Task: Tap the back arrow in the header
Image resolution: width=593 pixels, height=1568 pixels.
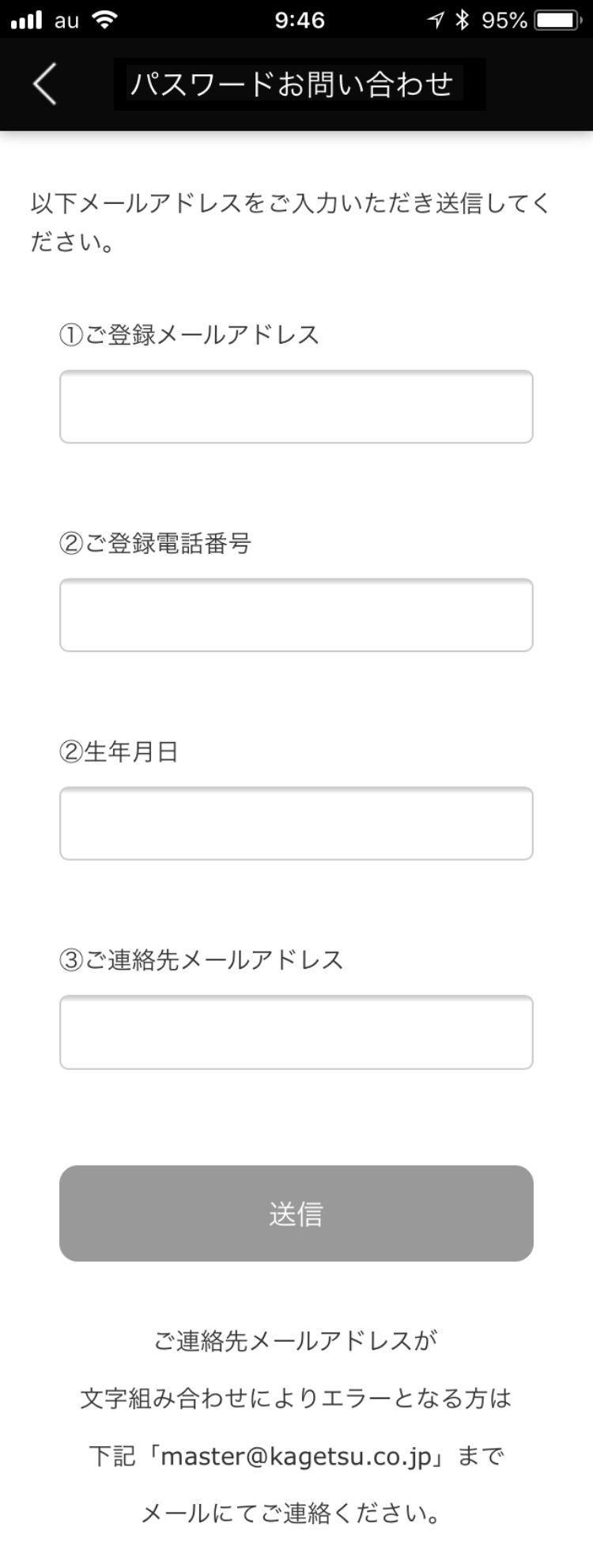Action: pyautogui.click(x=45, y=83)
